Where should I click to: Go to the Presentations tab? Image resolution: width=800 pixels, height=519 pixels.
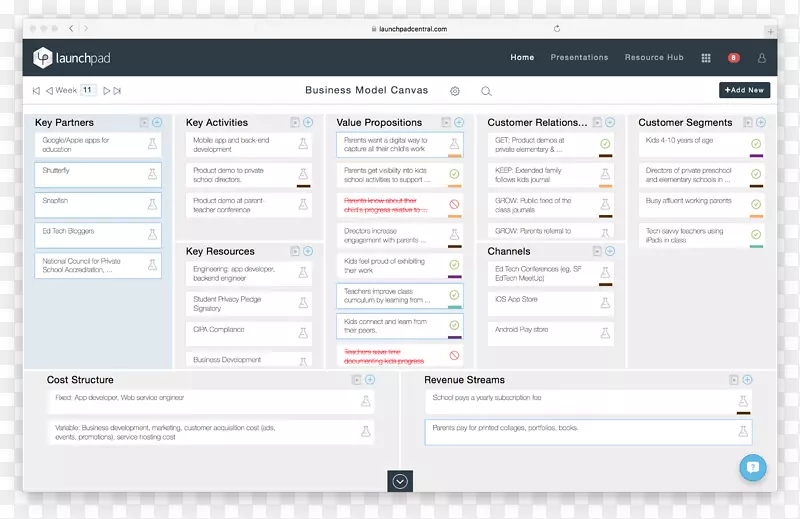tap(579, 58)
